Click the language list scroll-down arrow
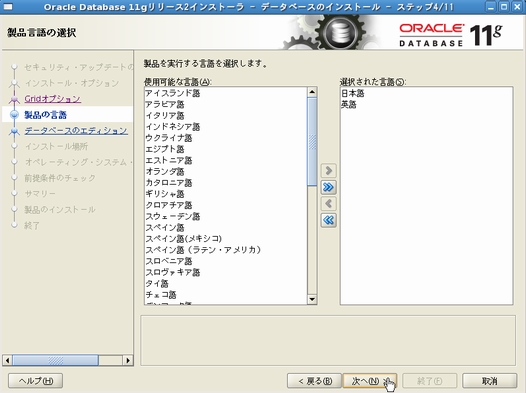 (312, 299)
